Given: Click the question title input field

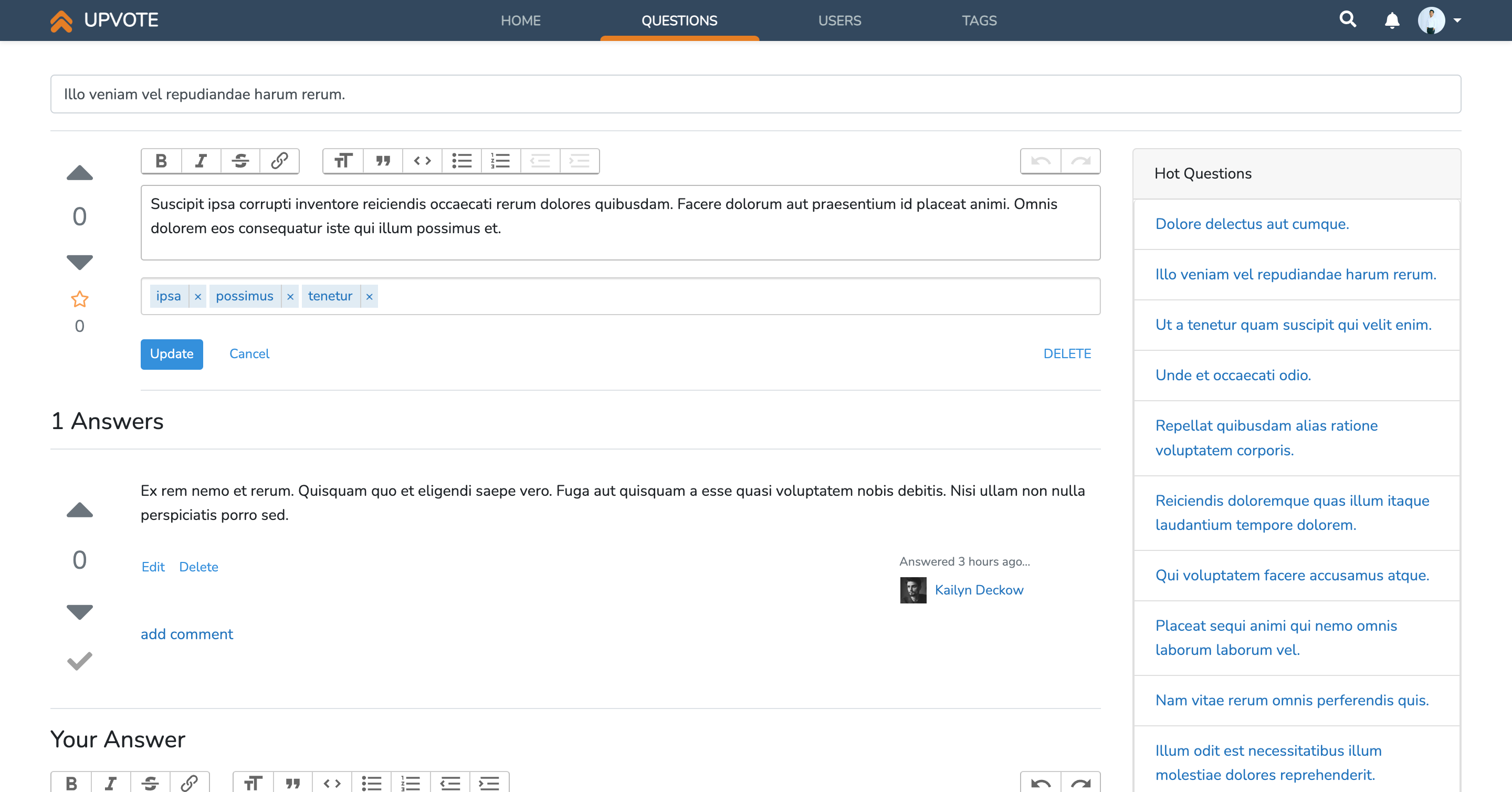Looking at the screenshot, I should [755, 94].
